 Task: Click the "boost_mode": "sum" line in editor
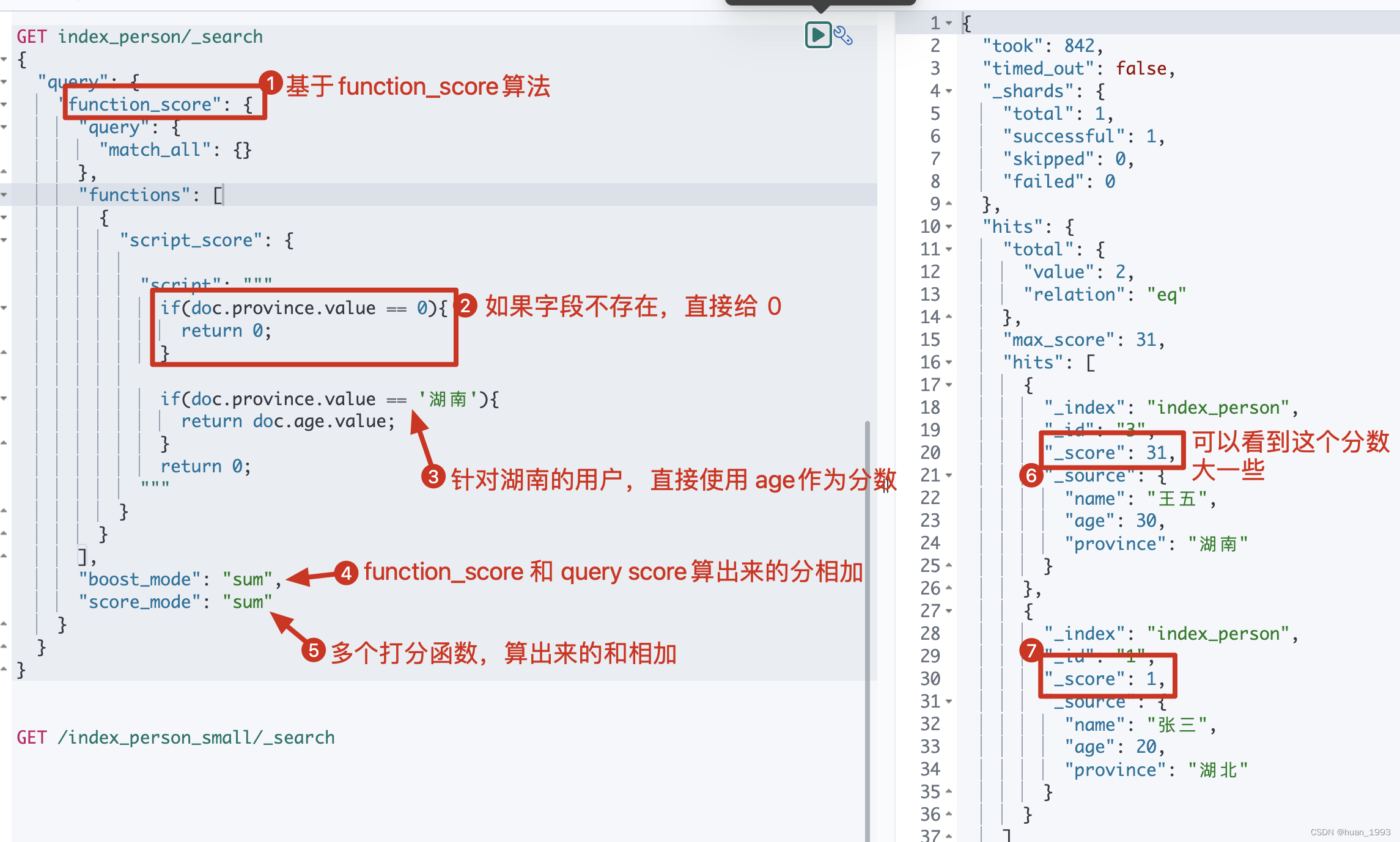tap(179, 579)
